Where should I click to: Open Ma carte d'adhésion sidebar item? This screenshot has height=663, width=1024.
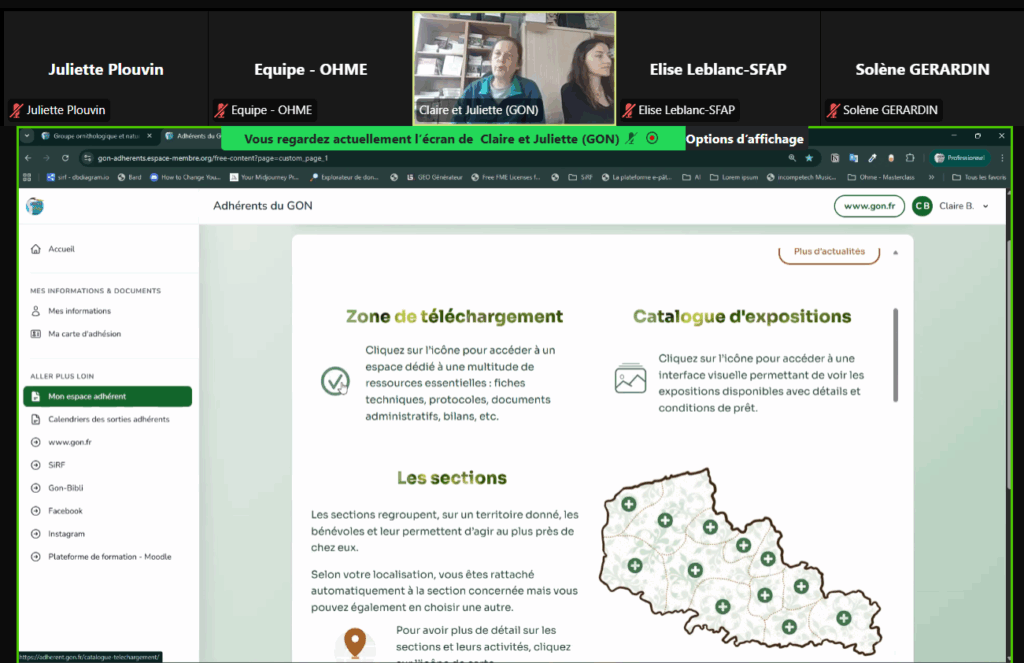pos(84,334)
